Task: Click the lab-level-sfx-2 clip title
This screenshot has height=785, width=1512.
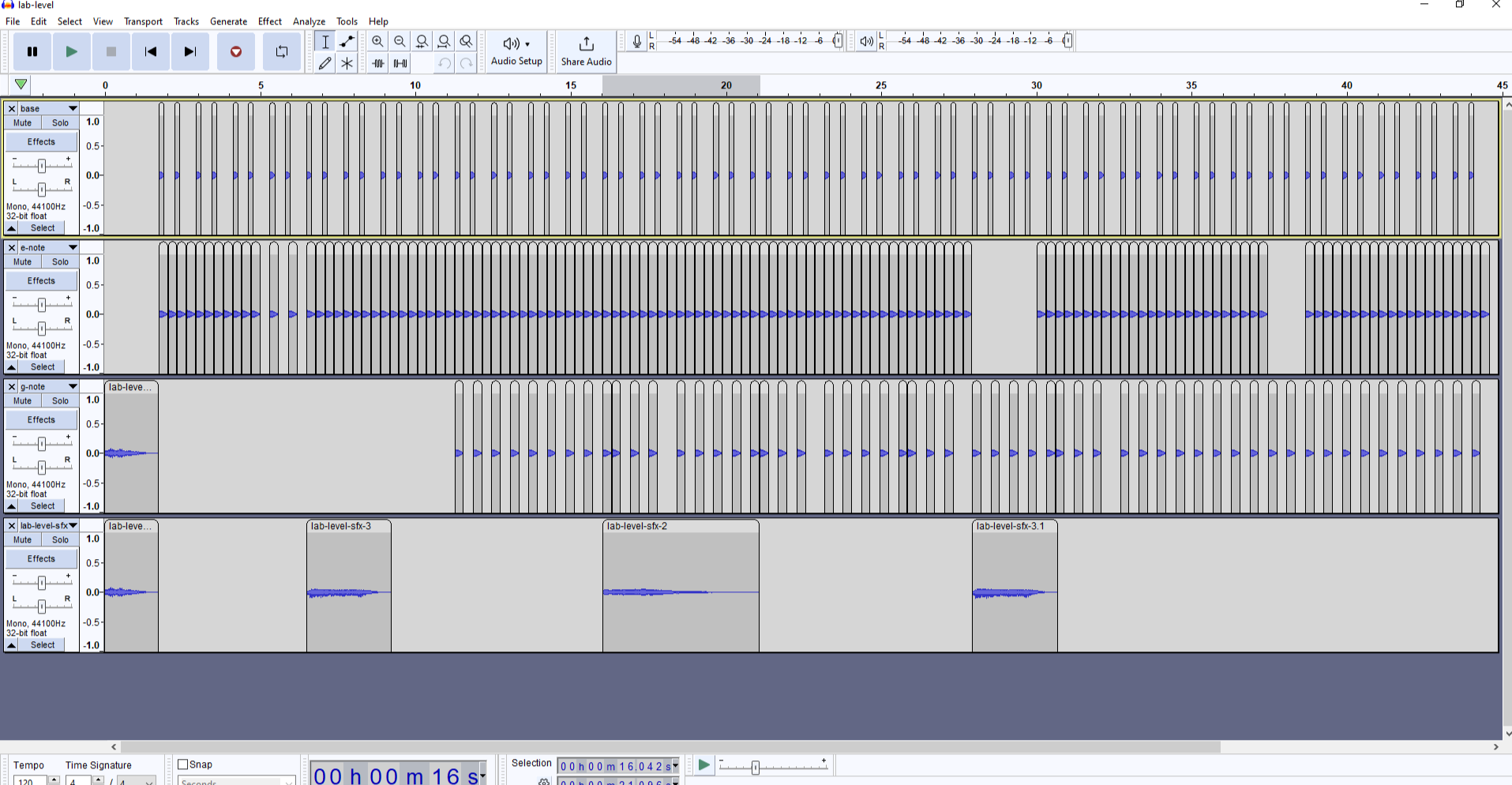Action: point(637,526)
